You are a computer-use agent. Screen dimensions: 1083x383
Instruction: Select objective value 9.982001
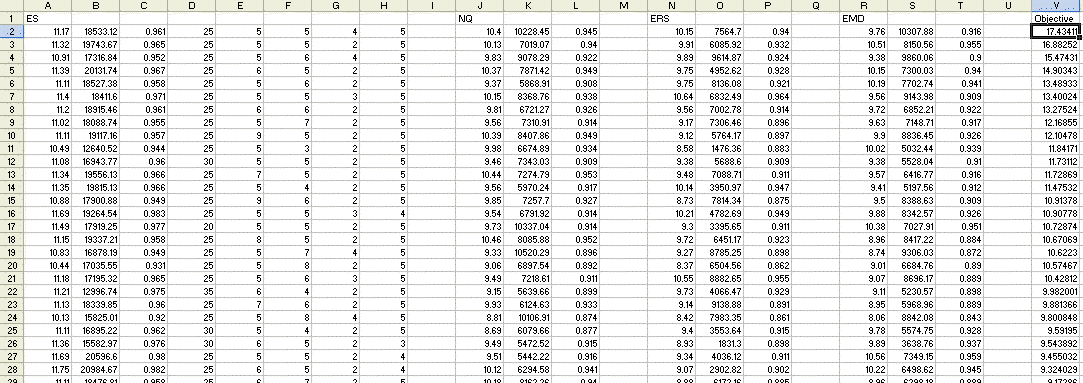point(1056,291)
